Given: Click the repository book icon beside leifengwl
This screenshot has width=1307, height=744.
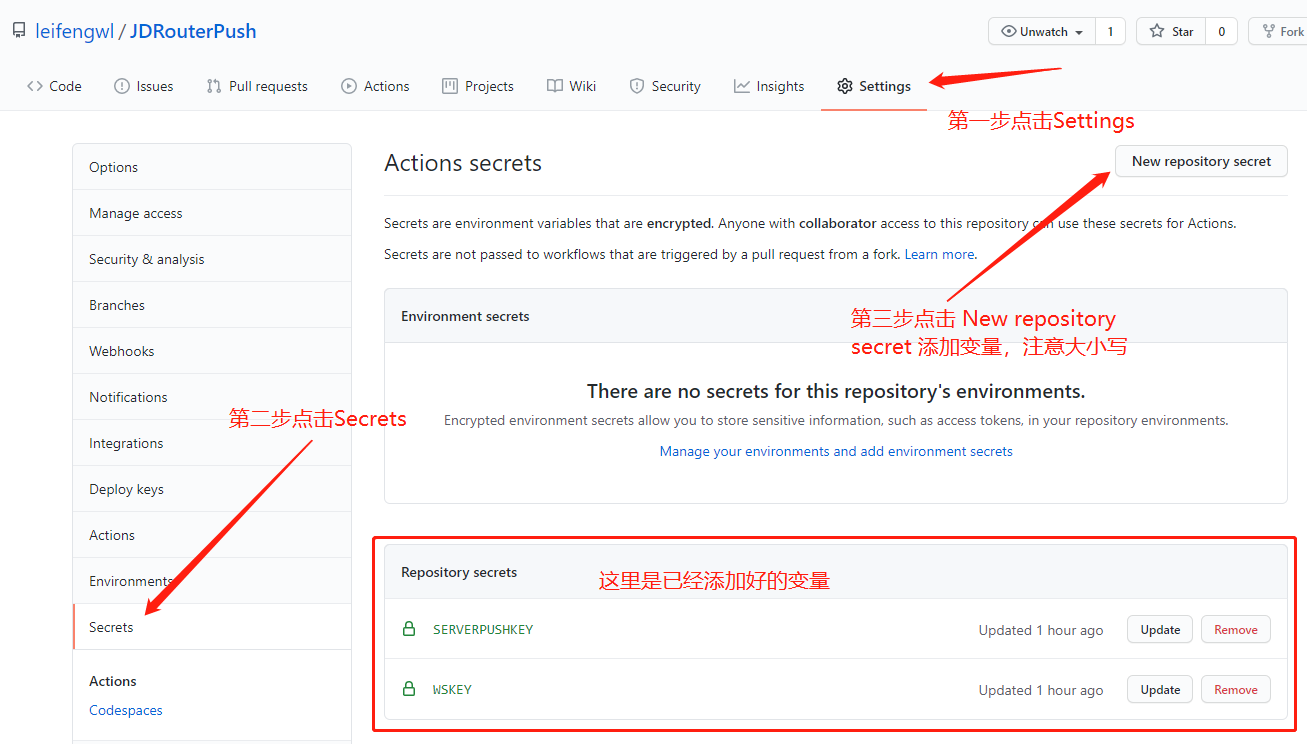Looking at the screenshot, I should point(19,31).
